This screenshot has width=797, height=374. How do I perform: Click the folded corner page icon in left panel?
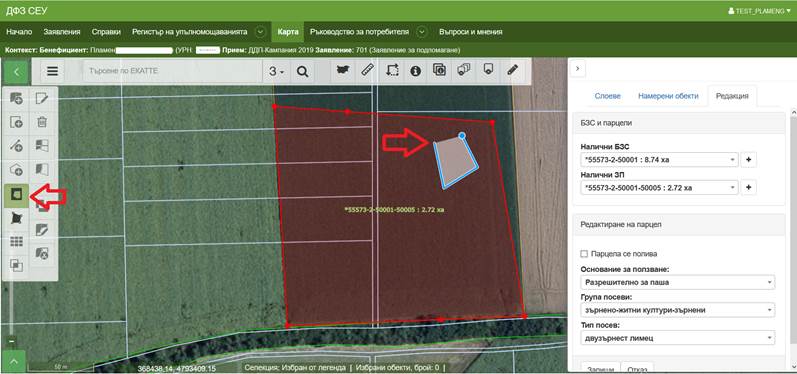[42, 230]
